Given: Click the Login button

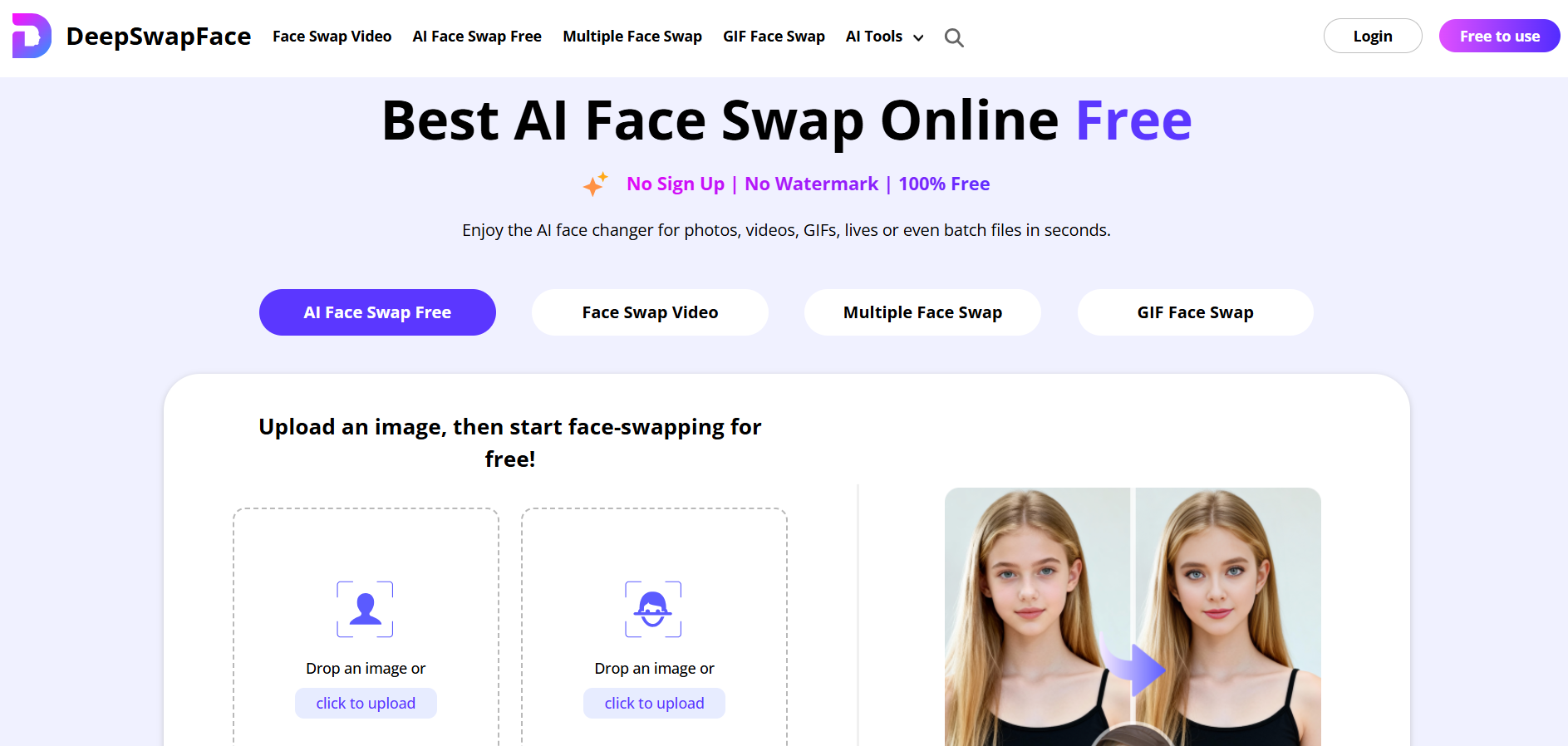Looking at the screenshot, I should [x=1373, y=36].
